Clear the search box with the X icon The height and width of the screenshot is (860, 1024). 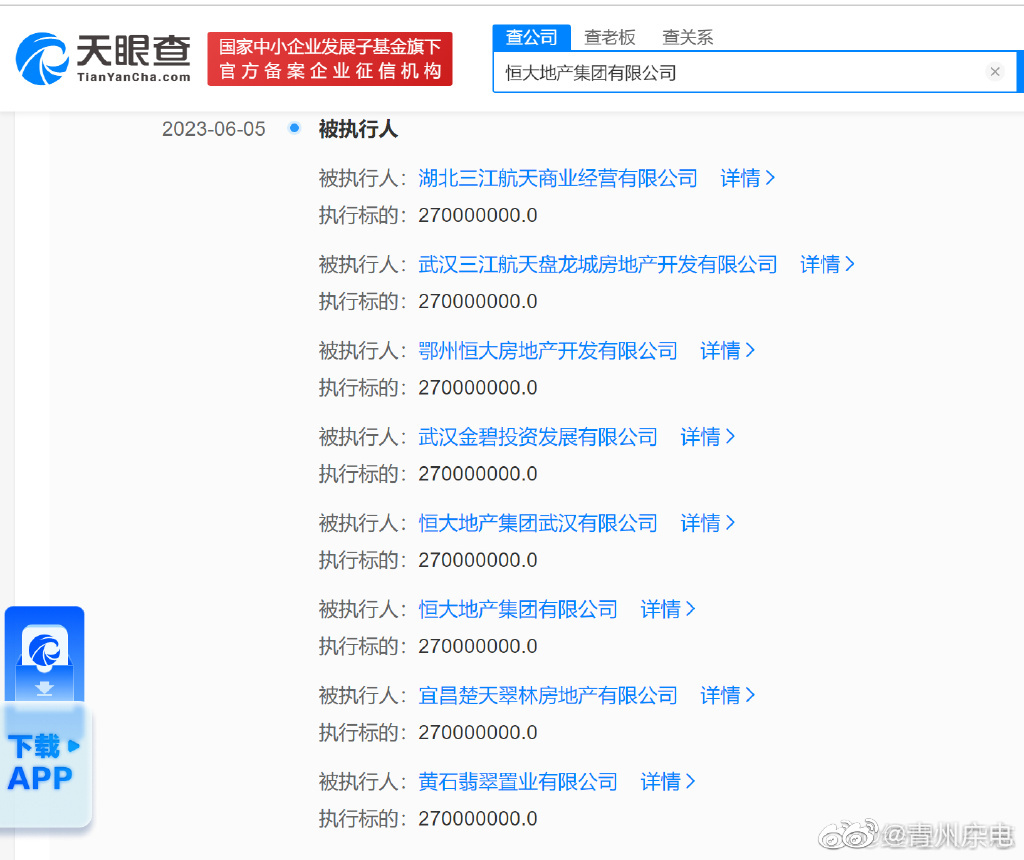tap(995, 71)
